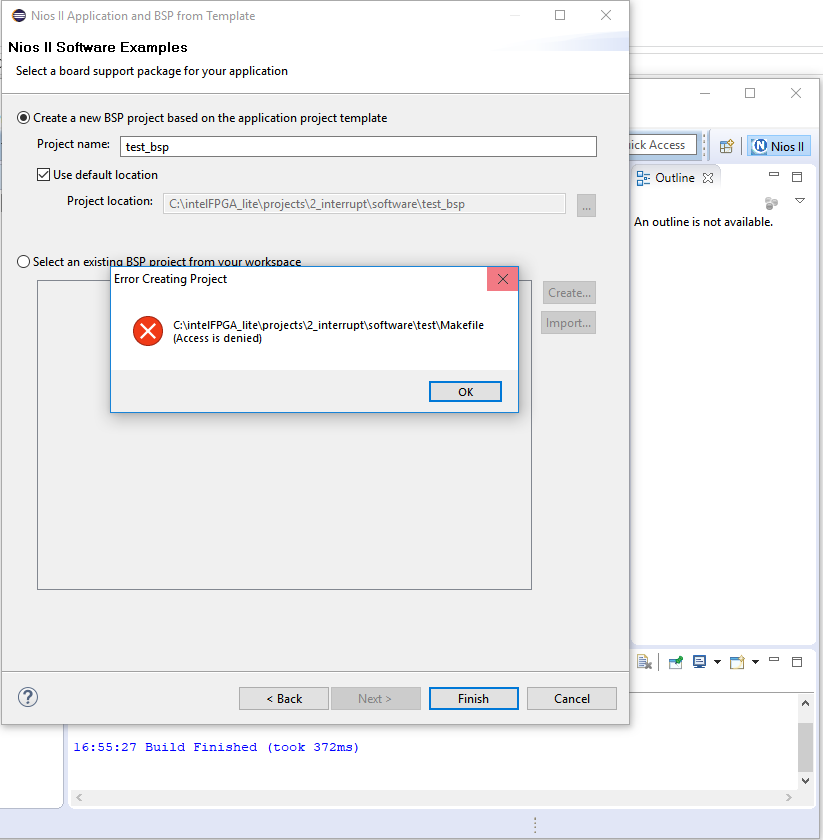Click the 'An outline is not available.' text
Screen dimensions: 823x840
[x=703, y=222]
